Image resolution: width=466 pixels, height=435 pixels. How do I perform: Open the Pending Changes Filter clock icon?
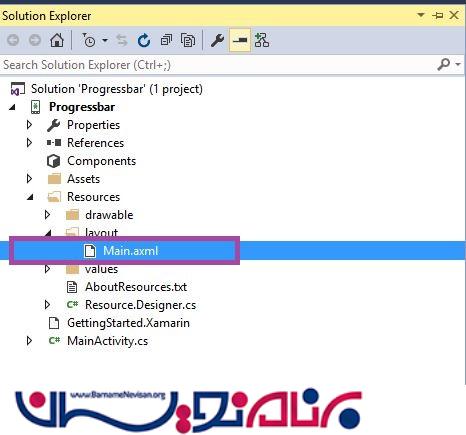pos(89,40)
